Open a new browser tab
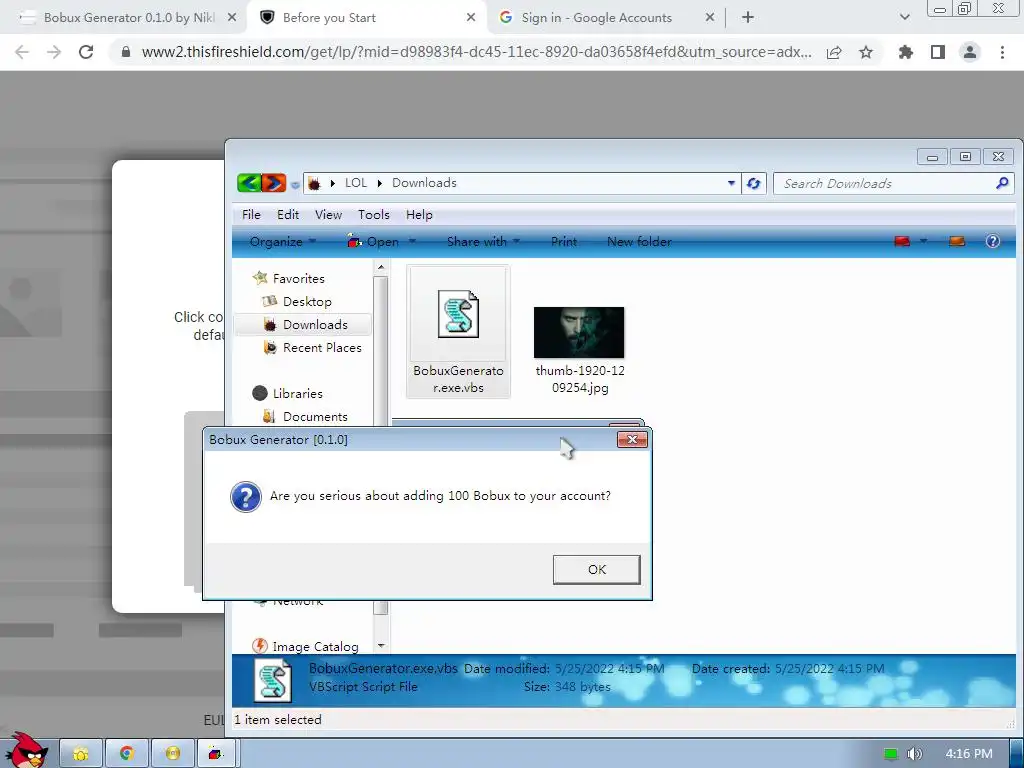This screenshot has width=1024, height=768. [748, 18]
